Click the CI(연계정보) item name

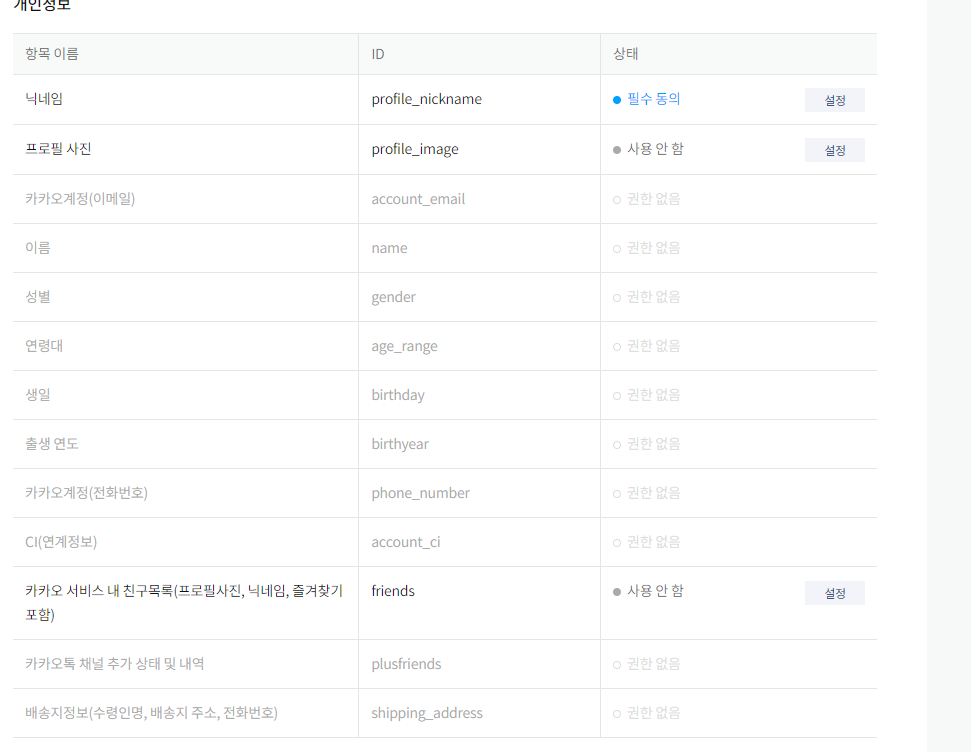pos(61,541)
